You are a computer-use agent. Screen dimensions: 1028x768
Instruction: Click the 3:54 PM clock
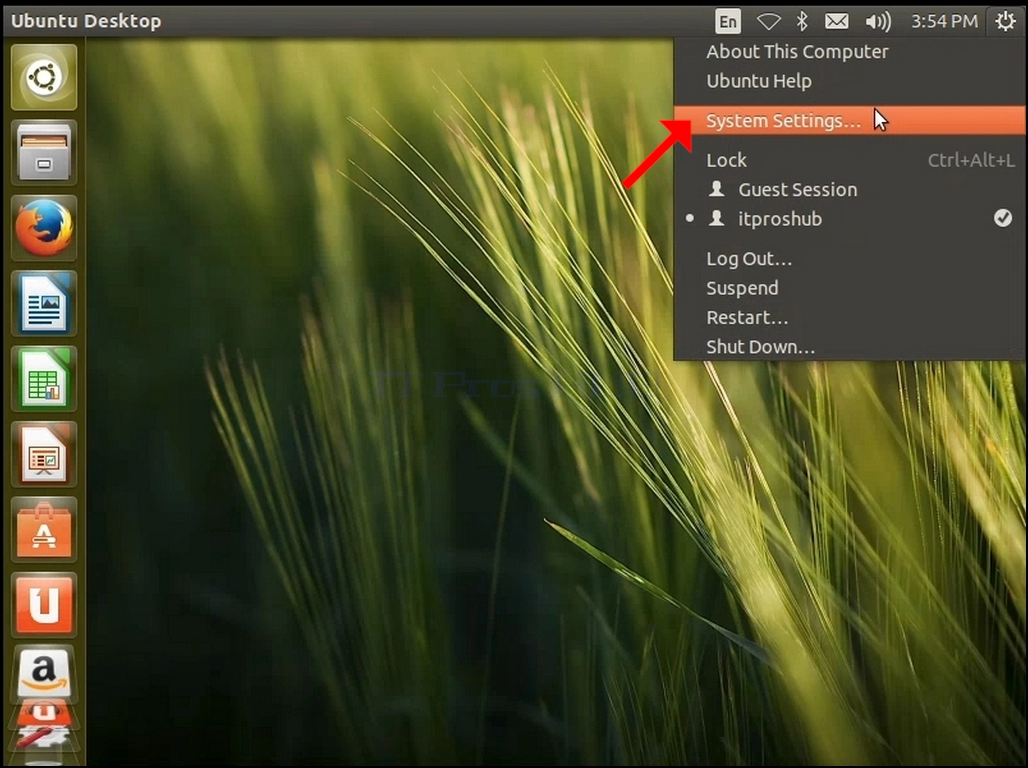[944, 22]
